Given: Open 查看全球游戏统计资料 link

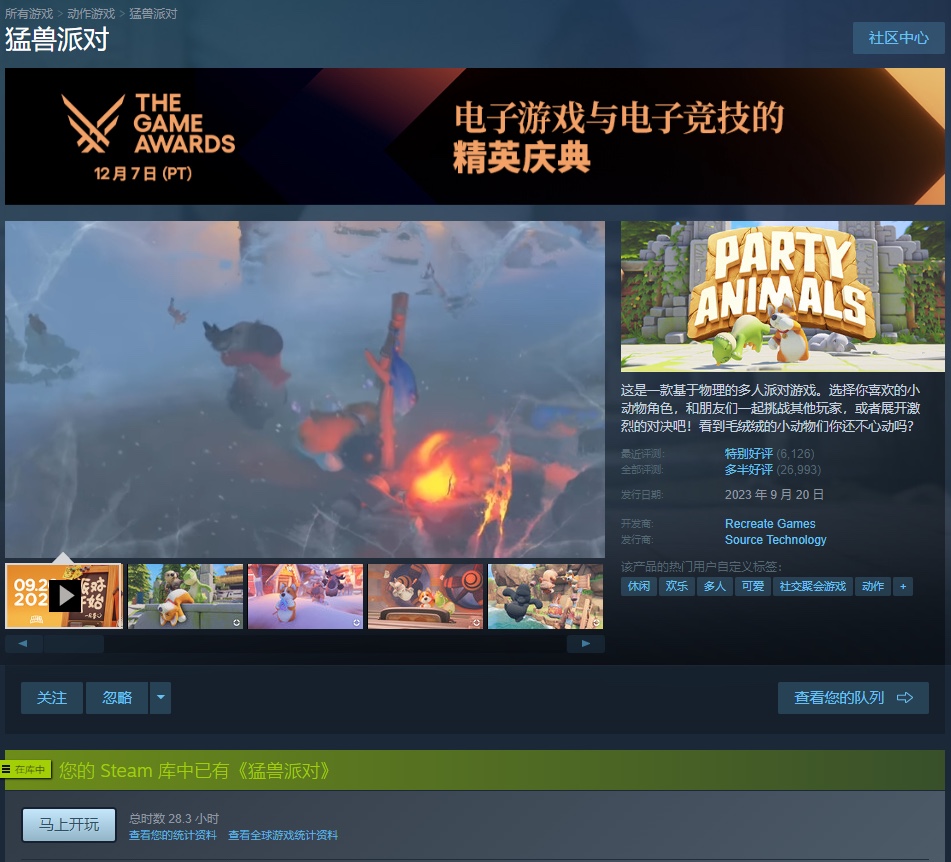Looking at the screenshot, I should 283,835.
